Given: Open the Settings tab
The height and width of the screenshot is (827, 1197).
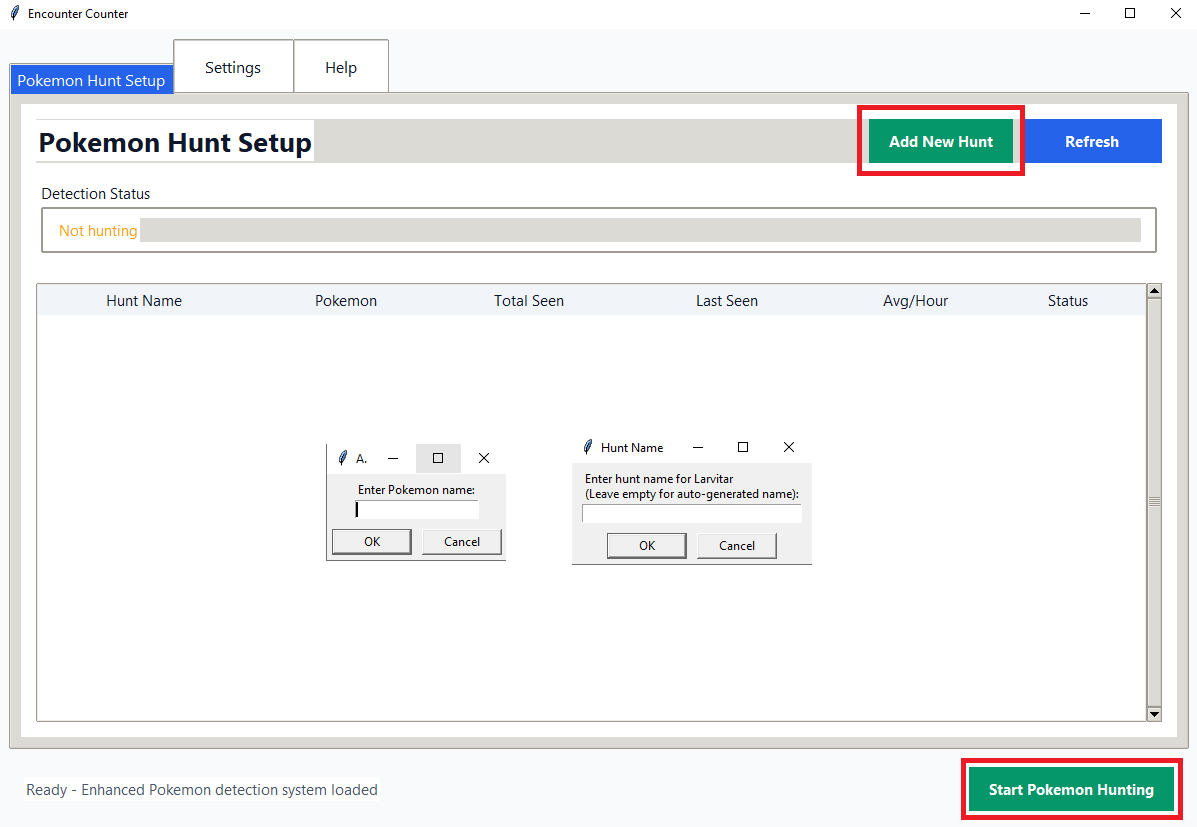Looking at the screenshot, I should tap(233, 67).
